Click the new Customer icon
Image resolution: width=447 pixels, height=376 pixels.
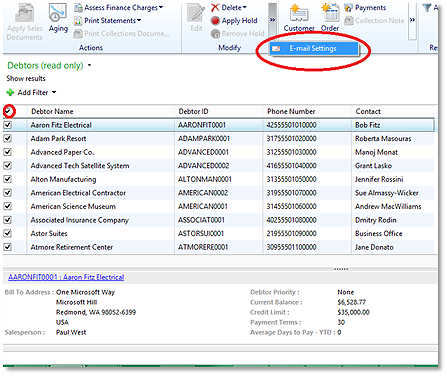[x=299, y=13]
